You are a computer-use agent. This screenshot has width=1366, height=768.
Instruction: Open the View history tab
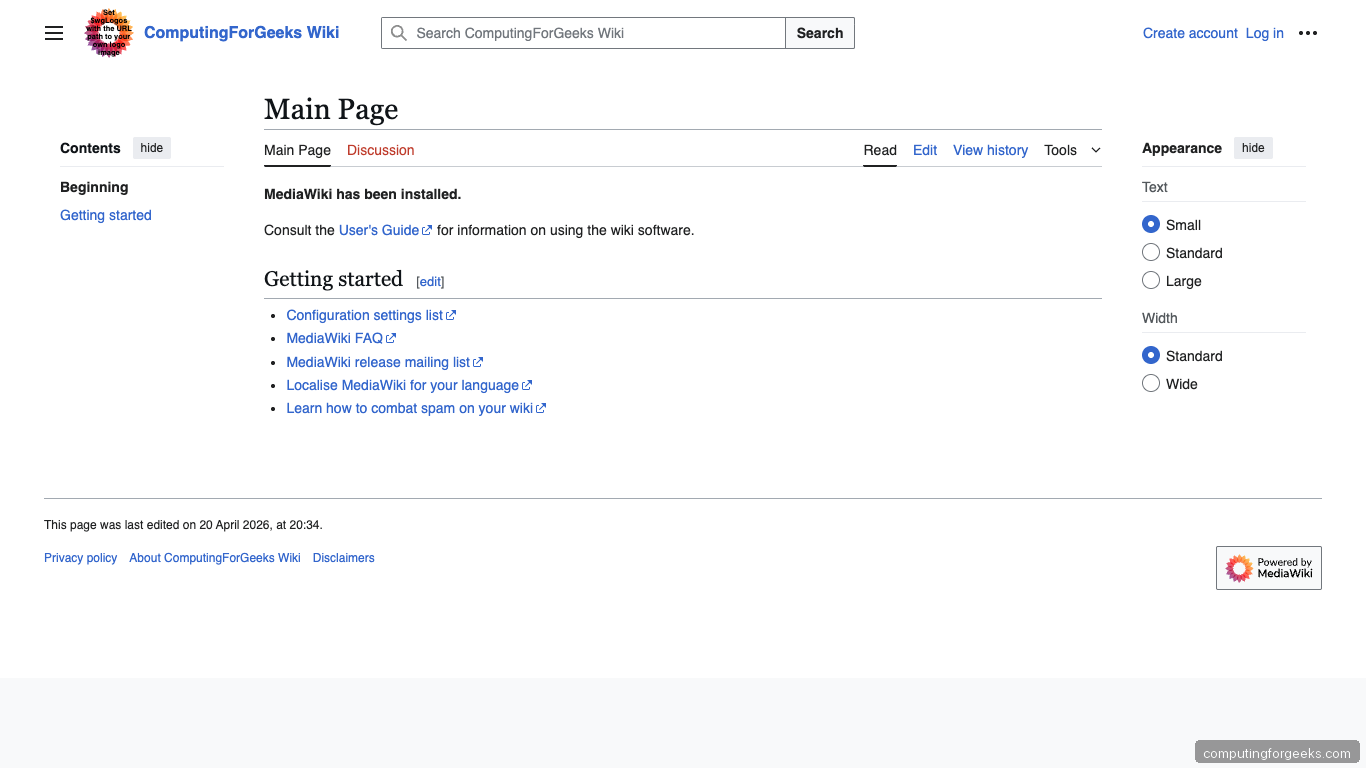click(x=990, y=150)
